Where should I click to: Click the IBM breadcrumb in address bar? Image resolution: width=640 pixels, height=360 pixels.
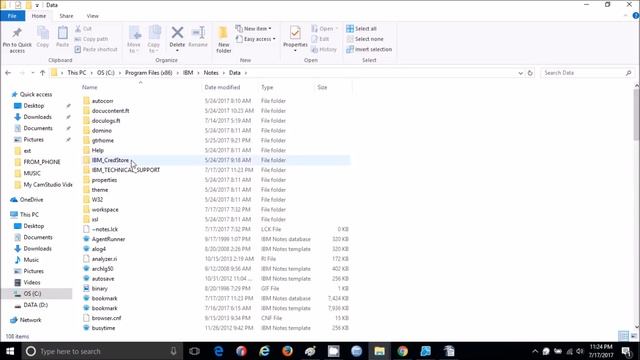point(188,73)
